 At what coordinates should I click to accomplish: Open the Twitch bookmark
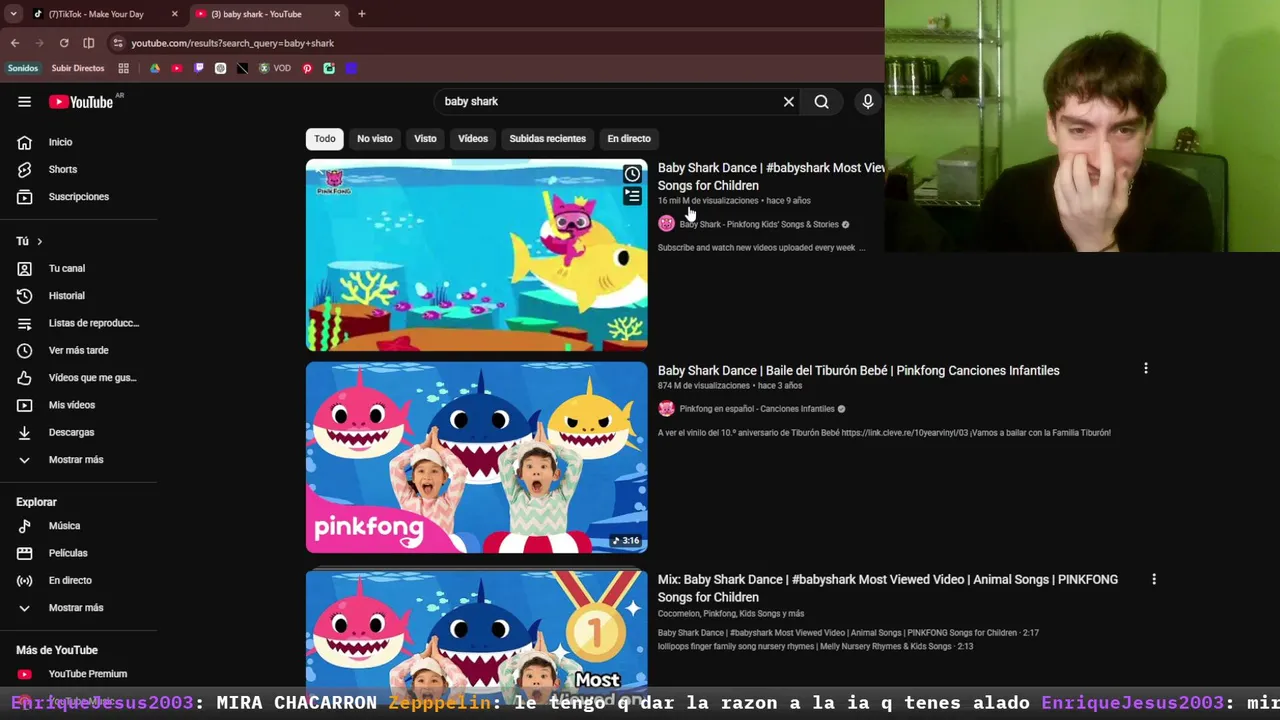pos(199,68)
